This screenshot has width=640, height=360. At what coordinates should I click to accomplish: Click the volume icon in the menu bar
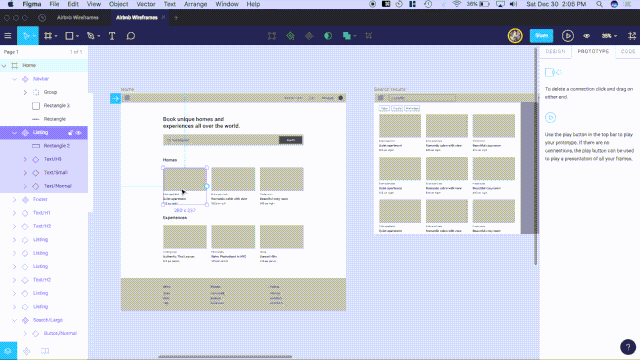pos(513,4)
